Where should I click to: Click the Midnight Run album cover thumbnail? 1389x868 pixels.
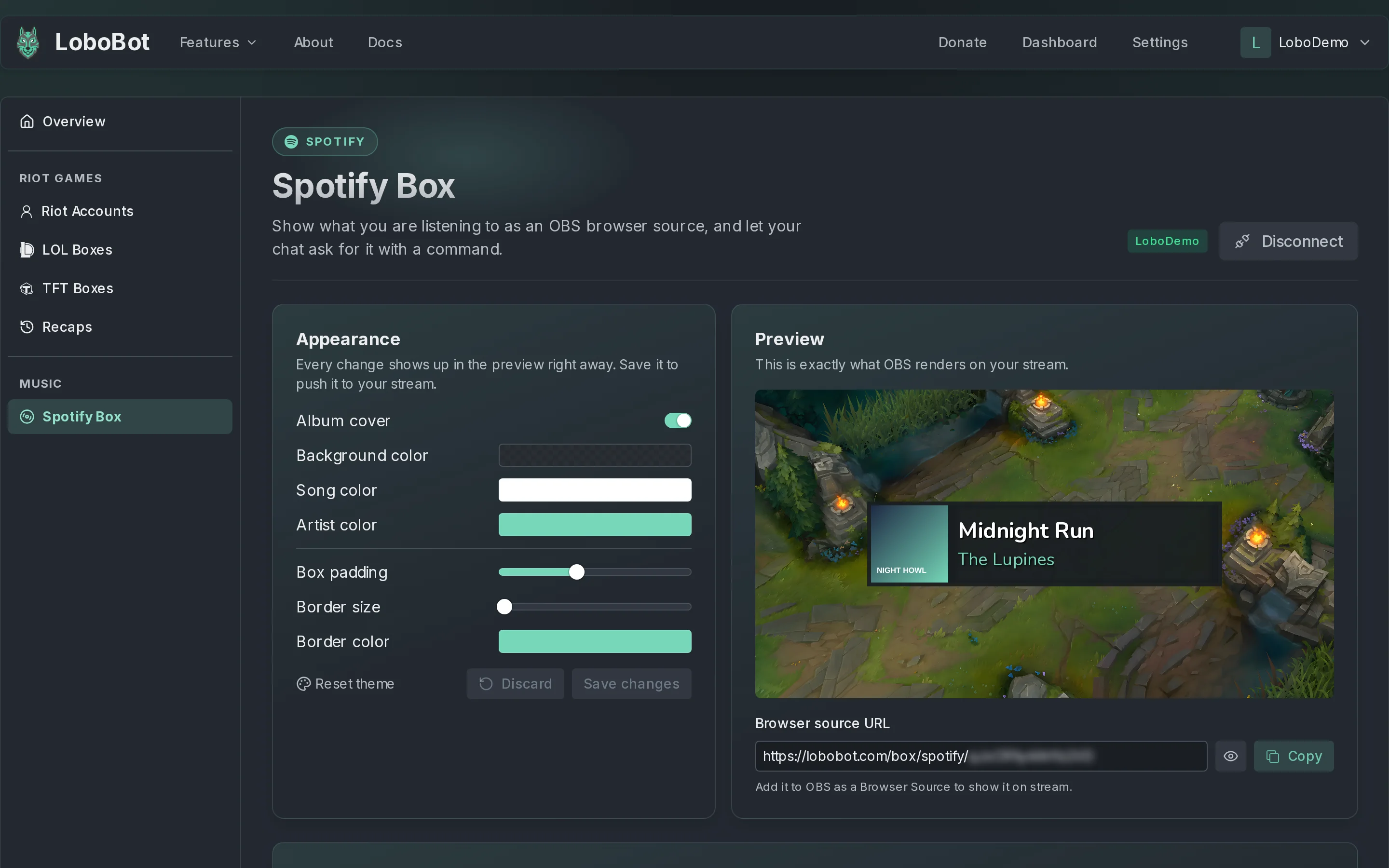(909, 544)
